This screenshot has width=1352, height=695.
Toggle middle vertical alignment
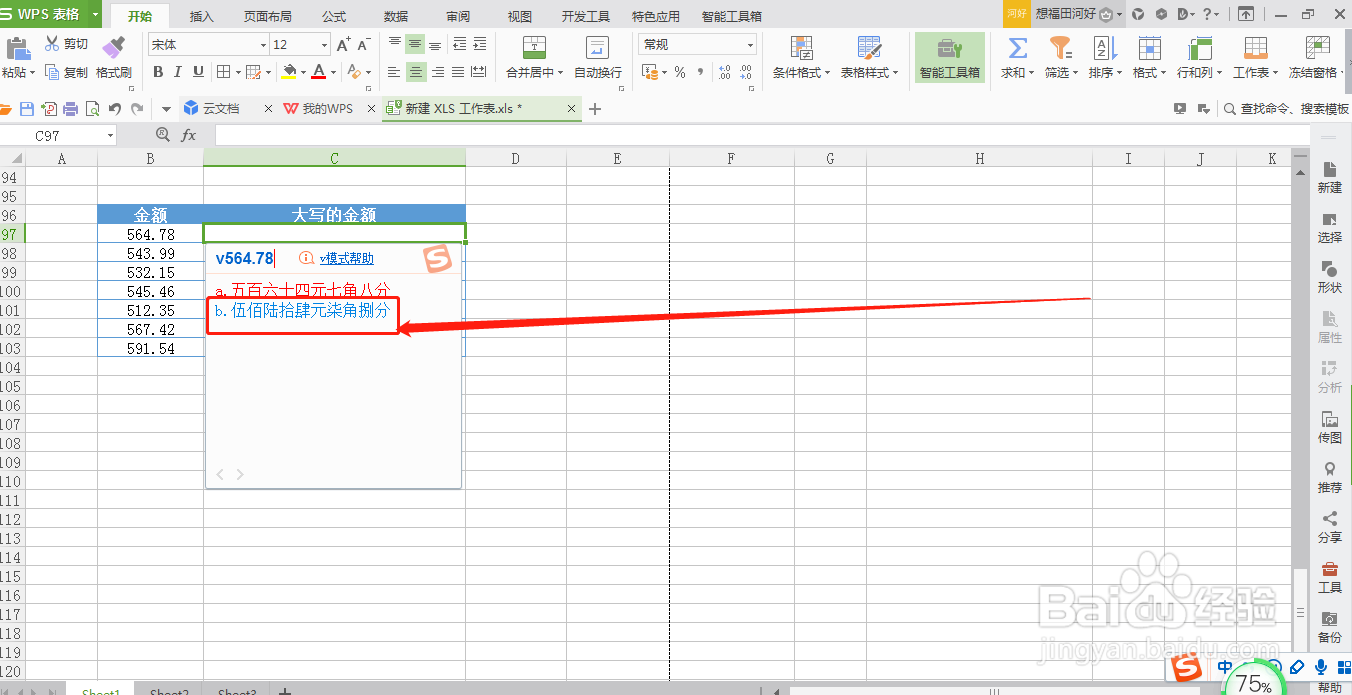415,45
